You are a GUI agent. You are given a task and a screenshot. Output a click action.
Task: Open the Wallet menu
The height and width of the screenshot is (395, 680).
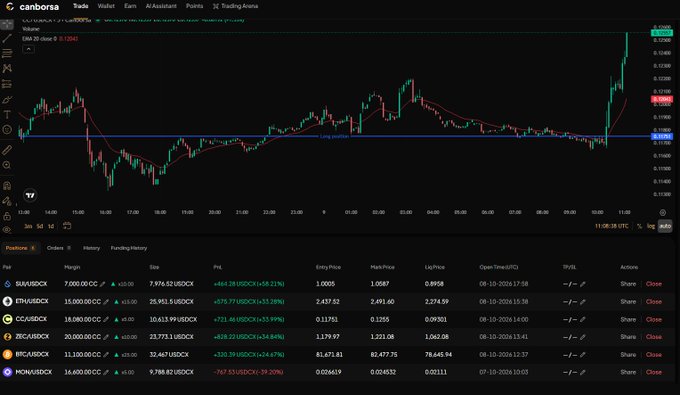106,6
